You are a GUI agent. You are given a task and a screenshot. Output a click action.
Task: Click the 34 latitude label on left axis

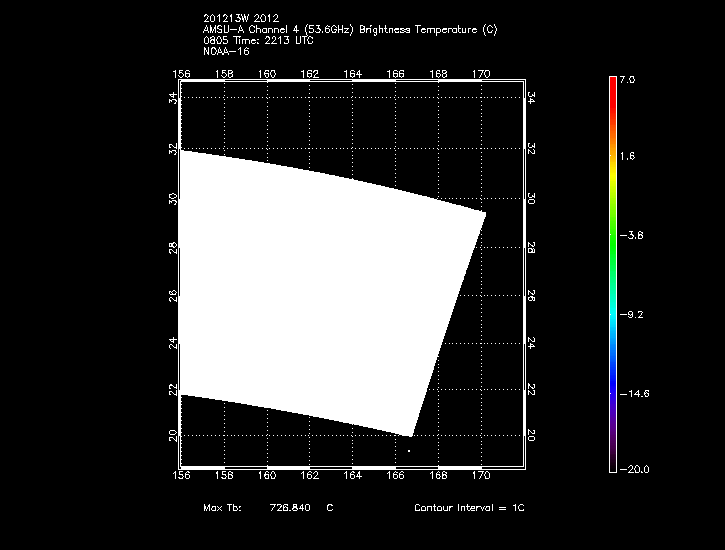click(x=173, y=98)
